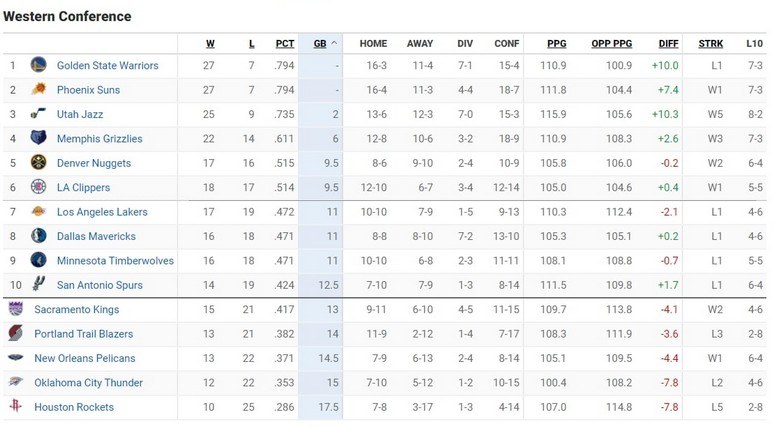
Task: Sort table by OPP PPG header
Action: click(x=612, y=43)
